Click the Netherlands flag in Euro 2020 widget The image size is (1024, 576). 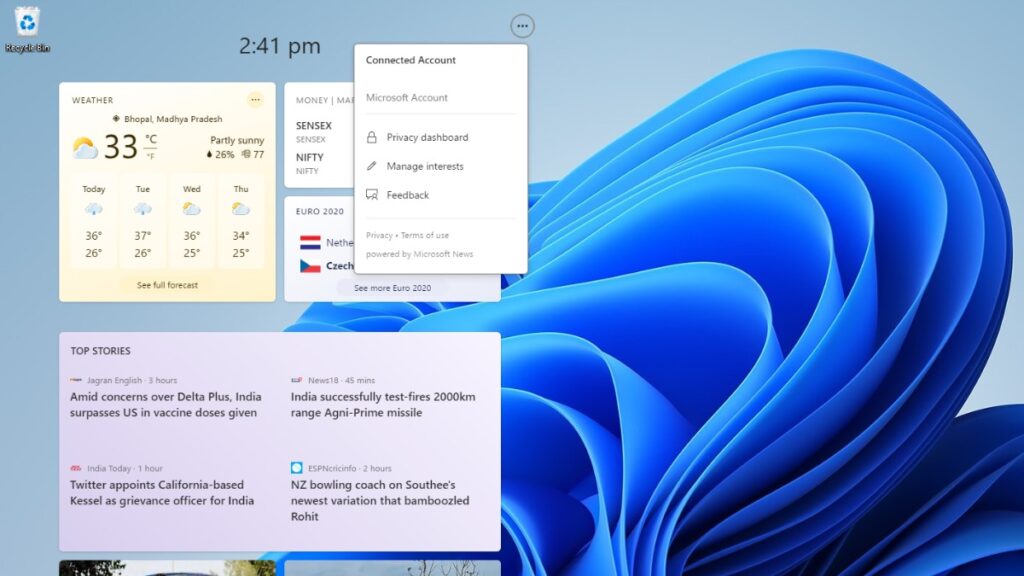tap(312, 242)
